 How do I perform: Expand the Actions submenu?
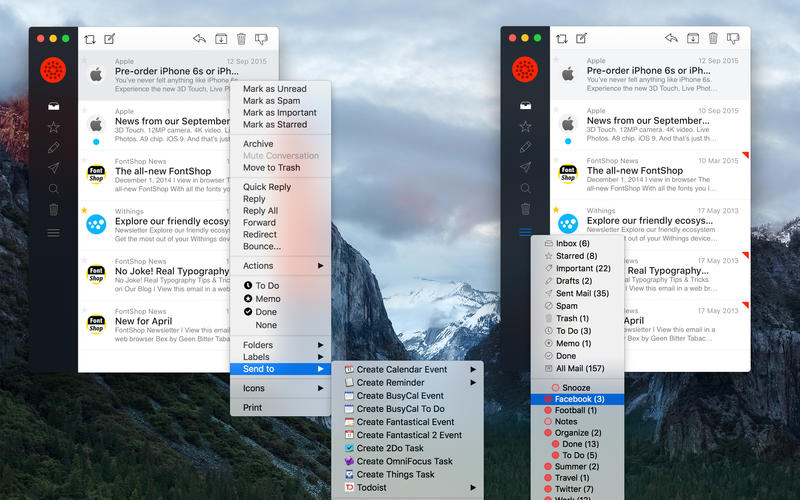tap(280, 266)
